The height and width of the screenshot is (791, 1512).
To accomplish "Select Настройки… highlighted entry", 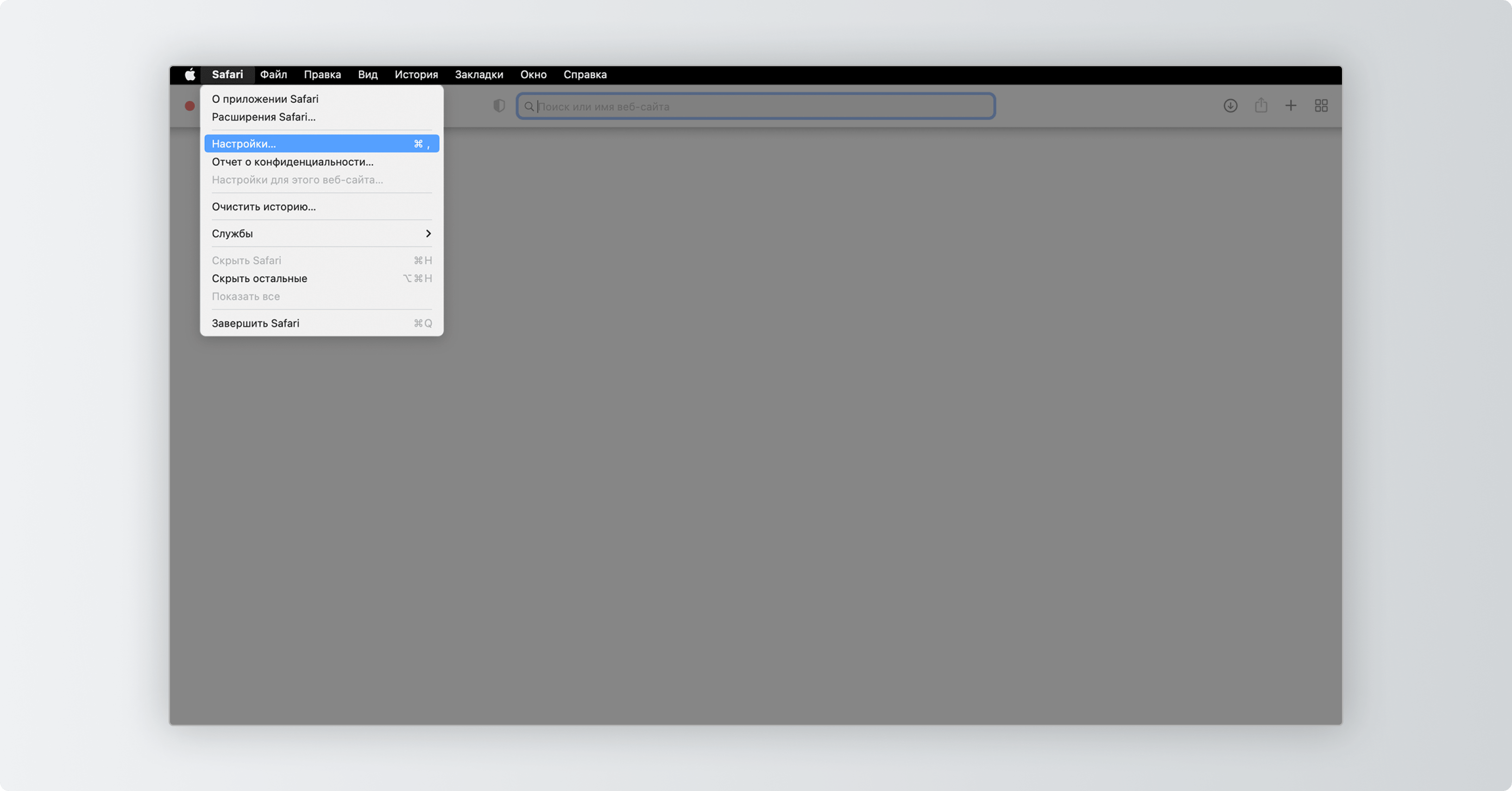I will tap(321, 144).
